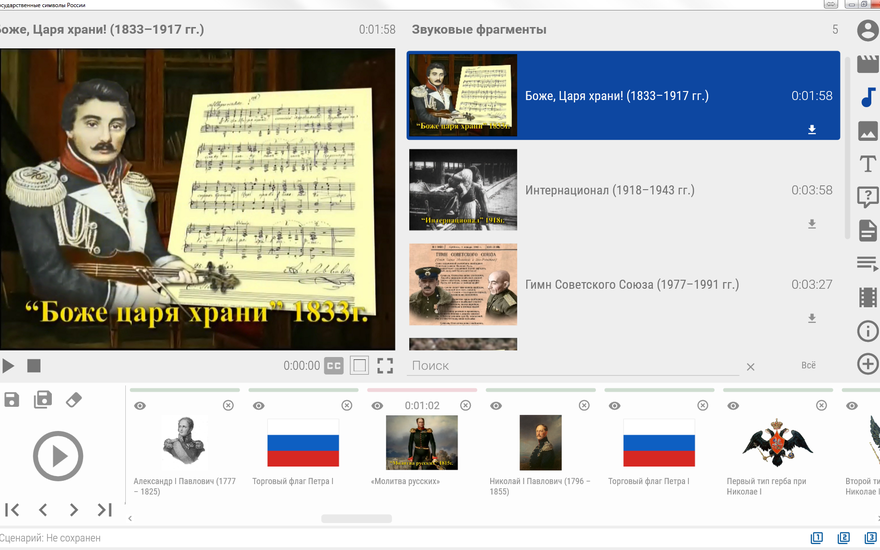Toggle the player frame mode button

click(x=359, y=366)
